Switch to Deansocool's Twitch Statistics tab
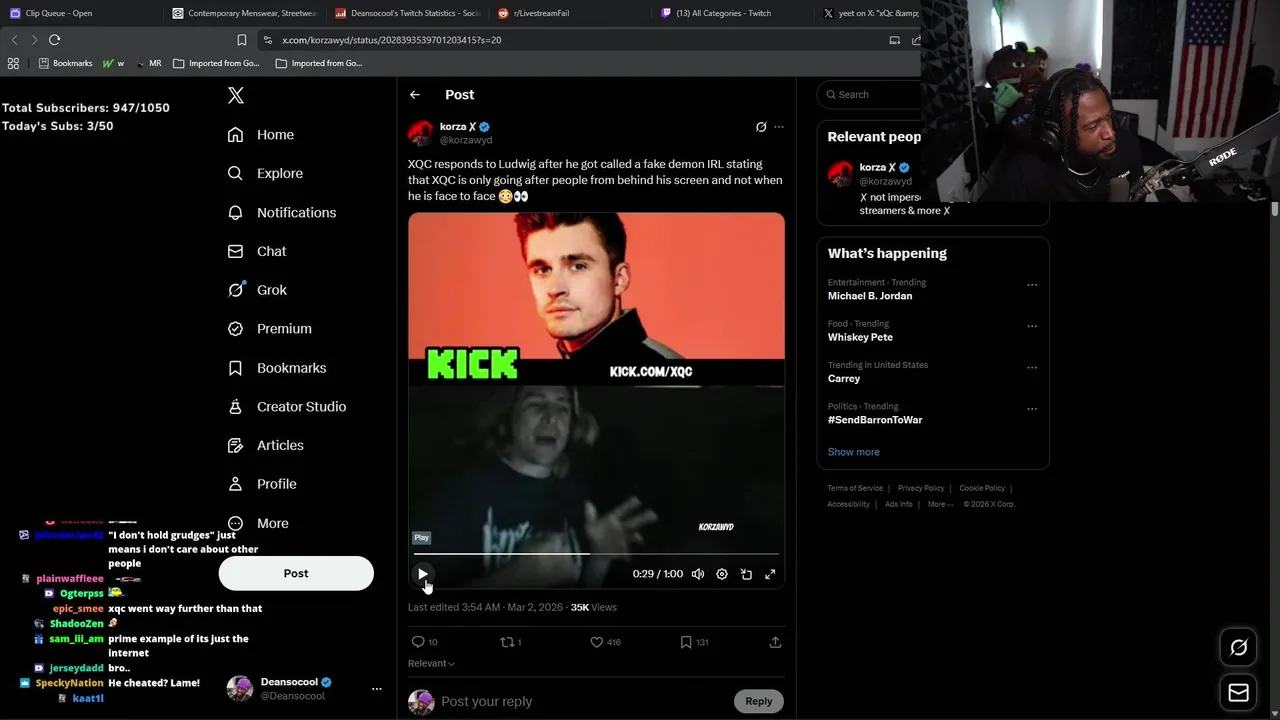1280x720 pixels. click(x=407, y=13)
